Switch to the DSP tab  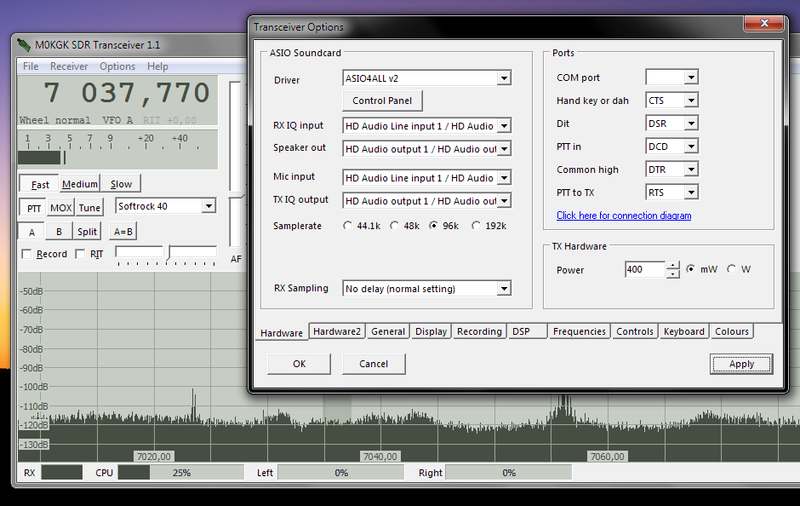coord(521,331)
